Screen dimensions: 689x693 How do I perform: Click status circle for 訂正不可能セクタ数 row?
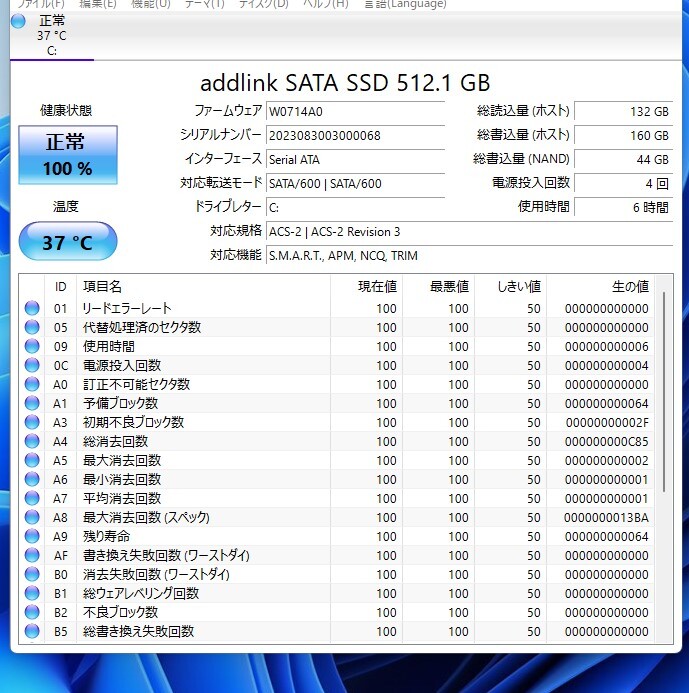point(32,384)
